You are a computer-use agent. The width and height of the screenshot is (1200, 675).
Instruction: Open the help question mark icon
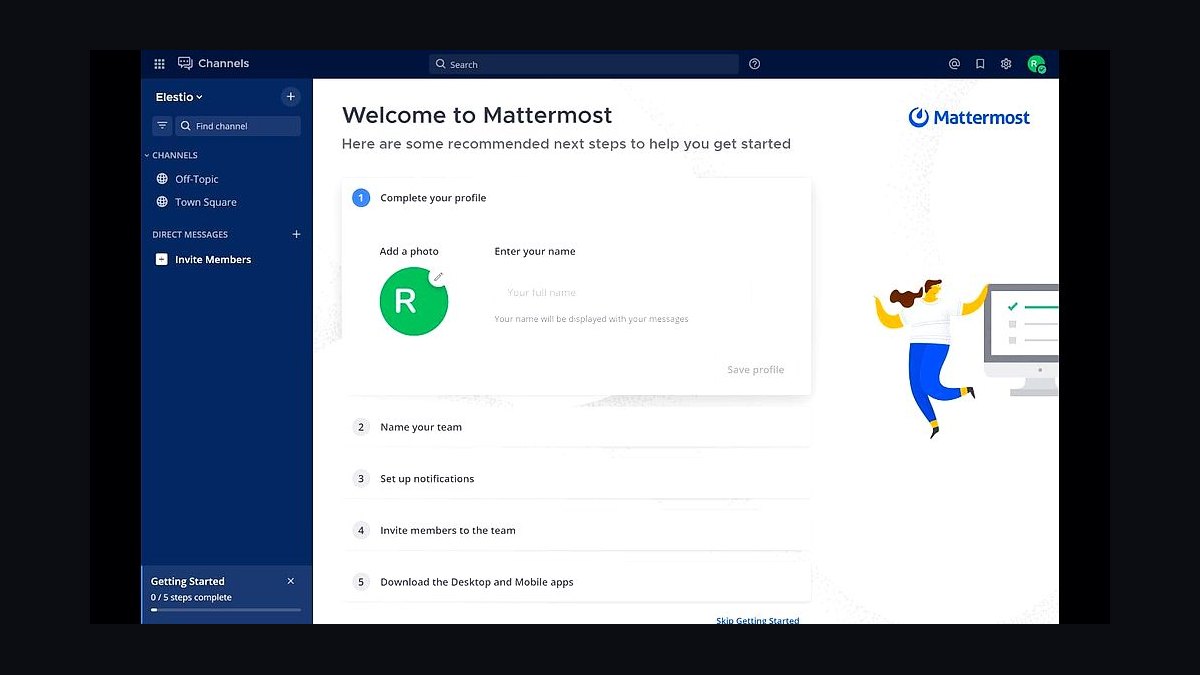click(755, 64)
